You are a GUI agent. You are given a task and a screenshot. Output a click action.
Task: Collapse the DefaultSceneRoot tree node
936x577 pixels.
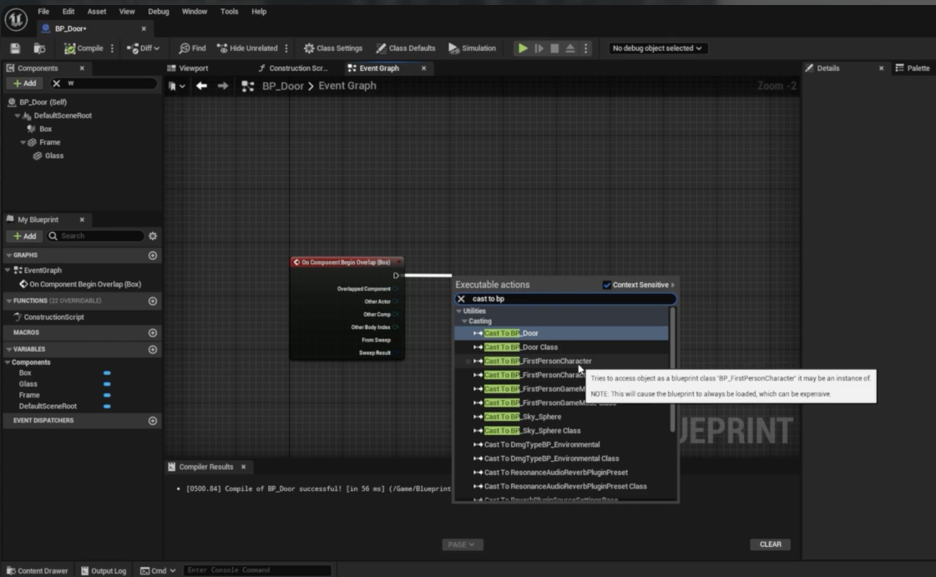coord(17,116)
